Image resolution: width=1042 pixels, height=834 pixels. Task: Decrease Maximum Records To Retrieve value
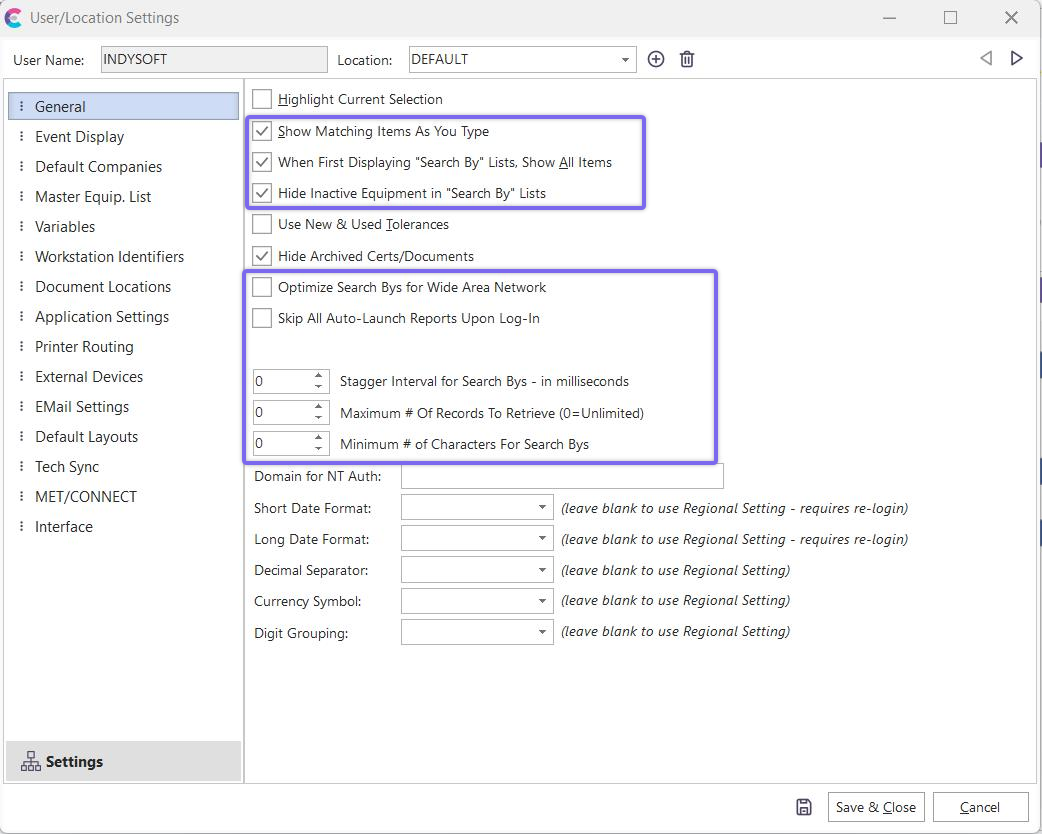pyautogui.click(x=319, y=418)
